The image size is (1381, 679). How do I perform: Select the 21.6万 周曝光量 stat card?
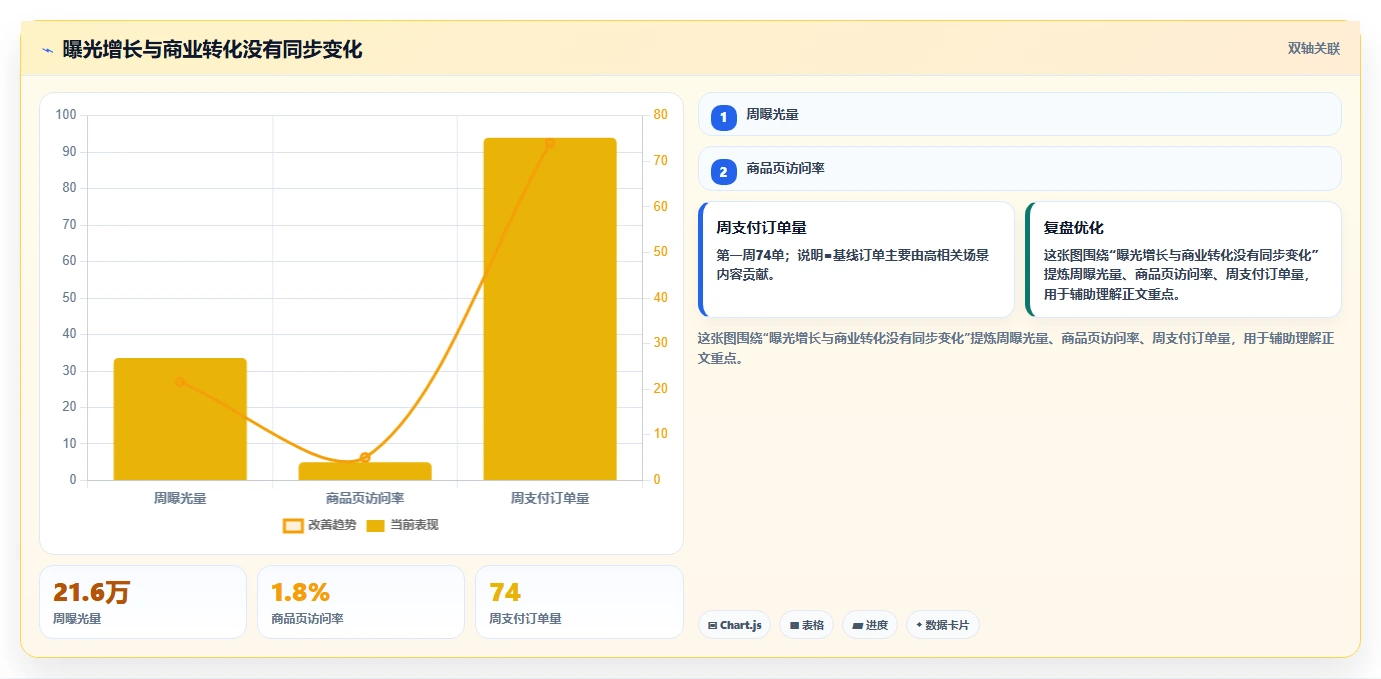[143, 602]
